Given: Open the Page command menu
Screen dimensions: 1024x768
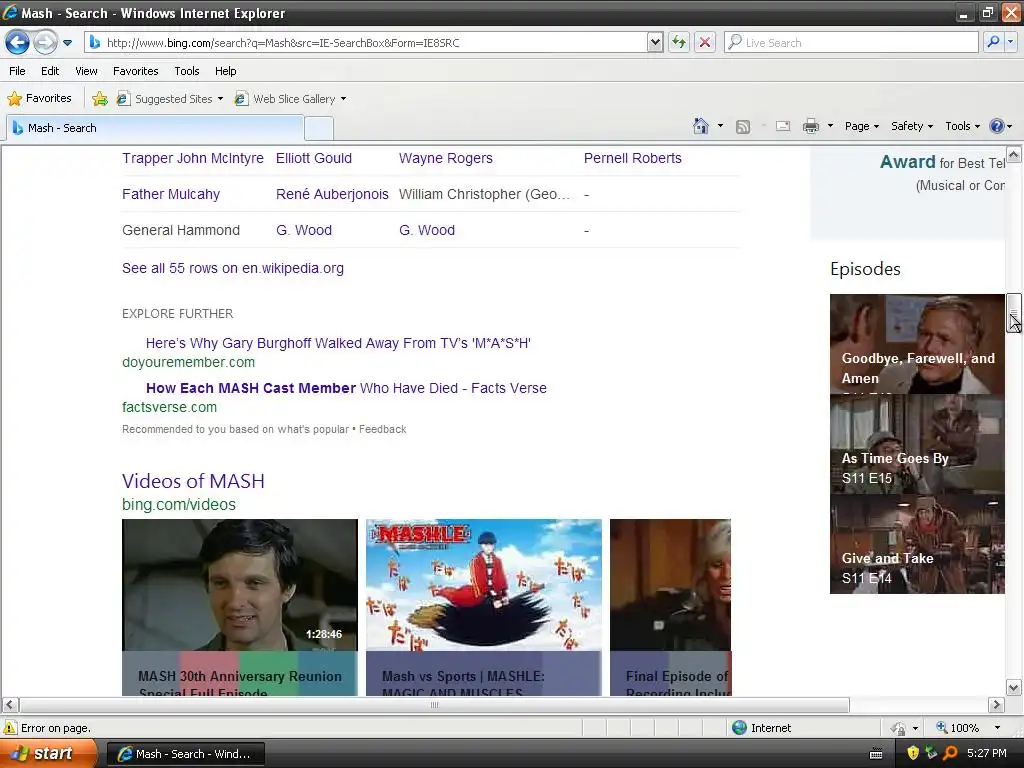Looking at the screenshot, I should [862, 126].
